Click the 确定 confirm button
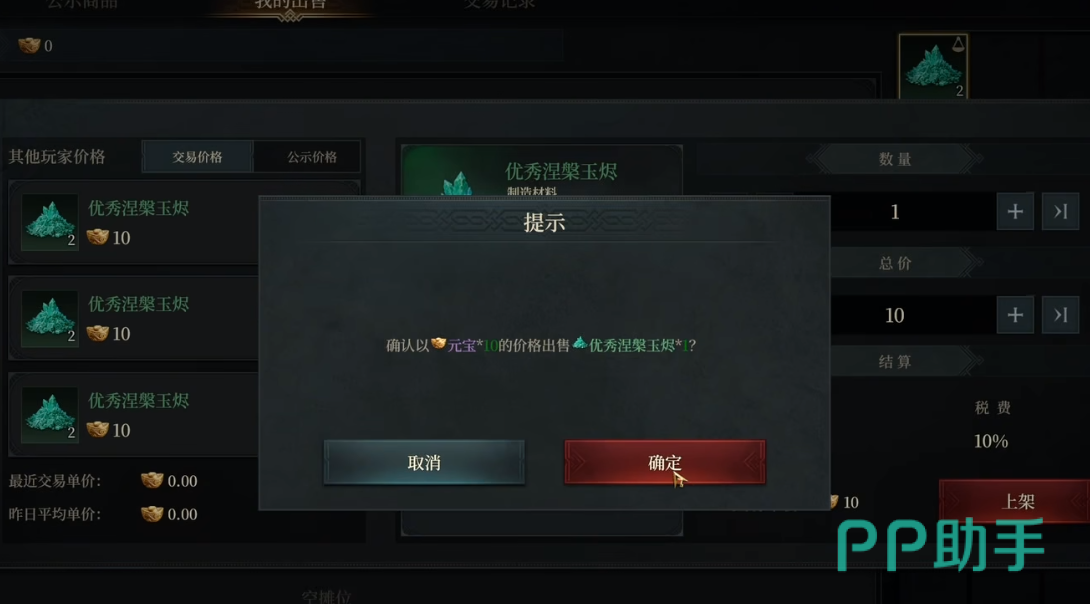1090x604 pixels. click(x=665, y=462)
